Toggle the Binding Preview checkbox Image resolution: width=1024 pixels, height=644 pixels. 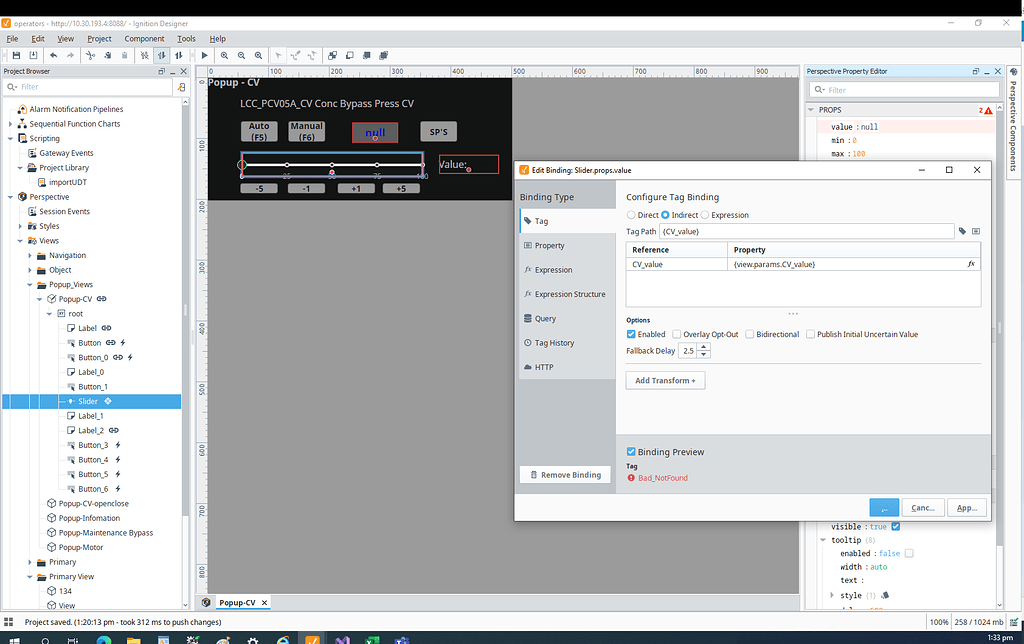coord(631,451)
